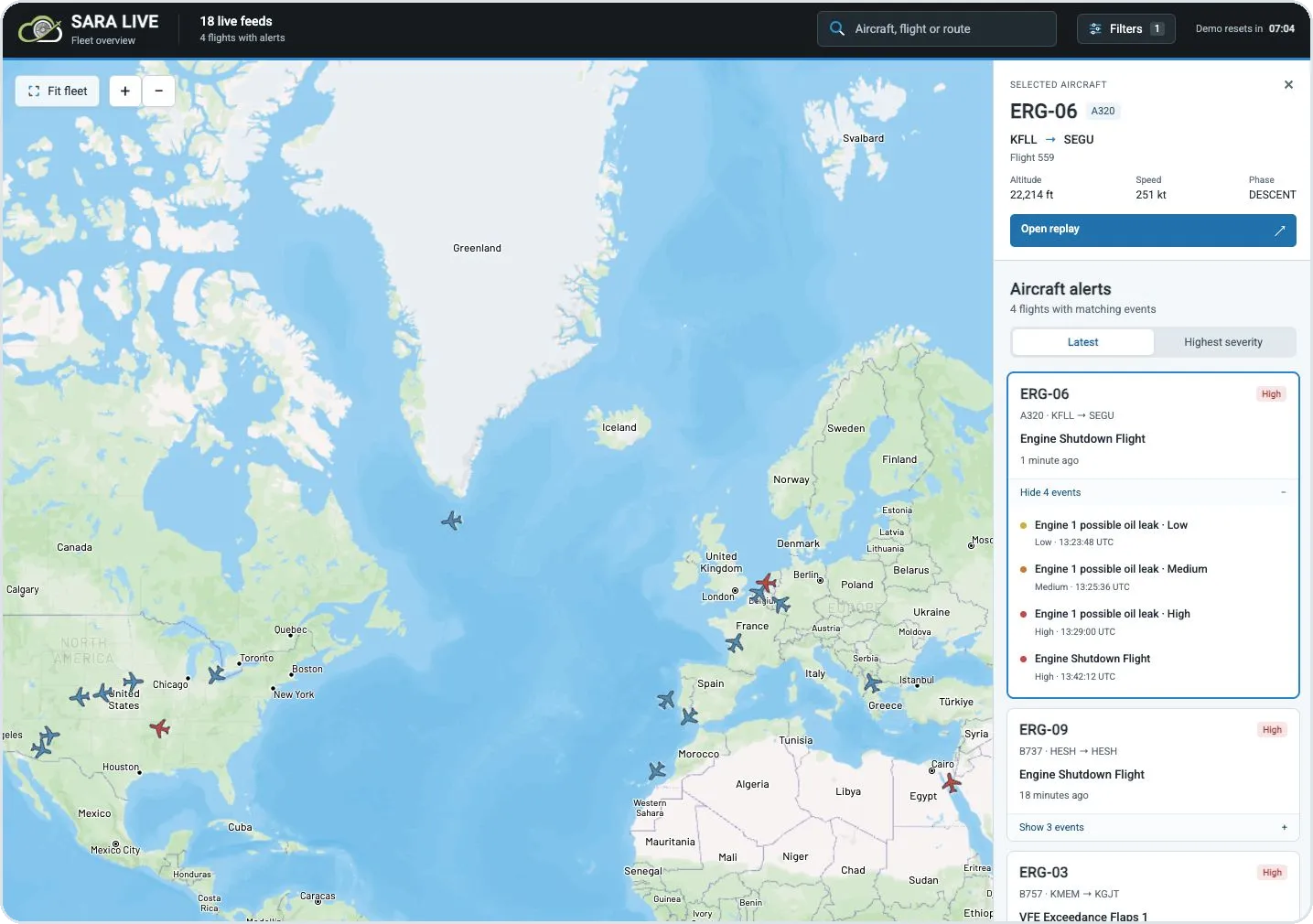Switch to the Latest alerts tab
The width and height of the screenshot is (1313, 924).
(1082, 342)
